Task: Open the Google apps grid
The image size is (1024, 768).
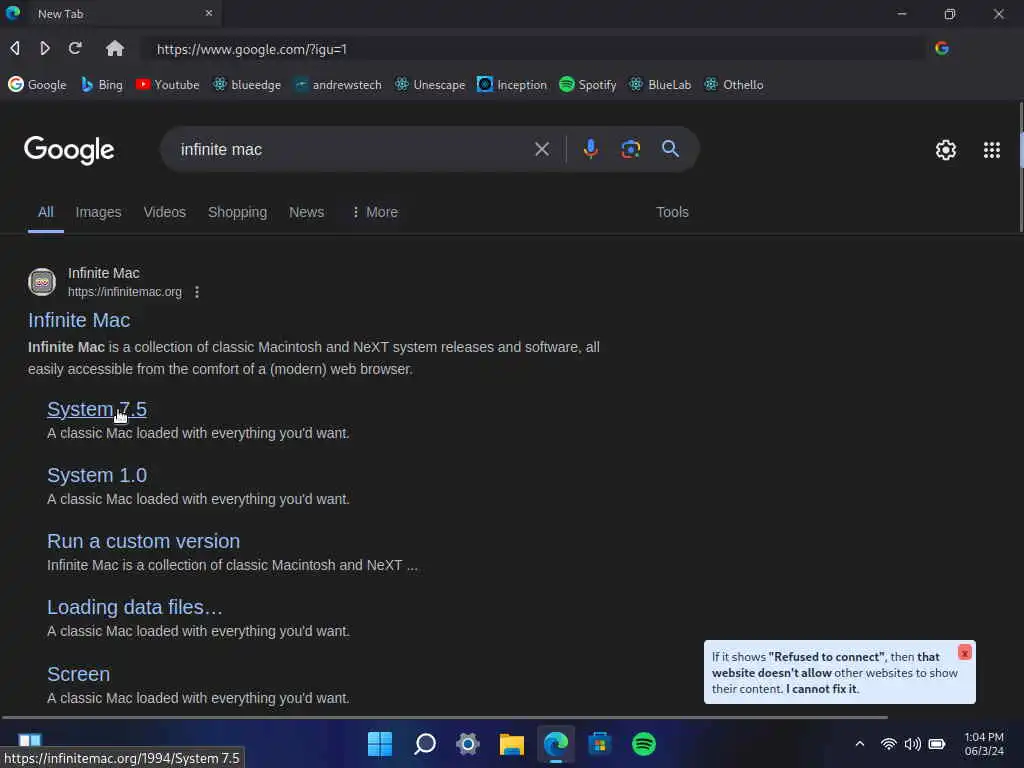Action: pos(991,150)
